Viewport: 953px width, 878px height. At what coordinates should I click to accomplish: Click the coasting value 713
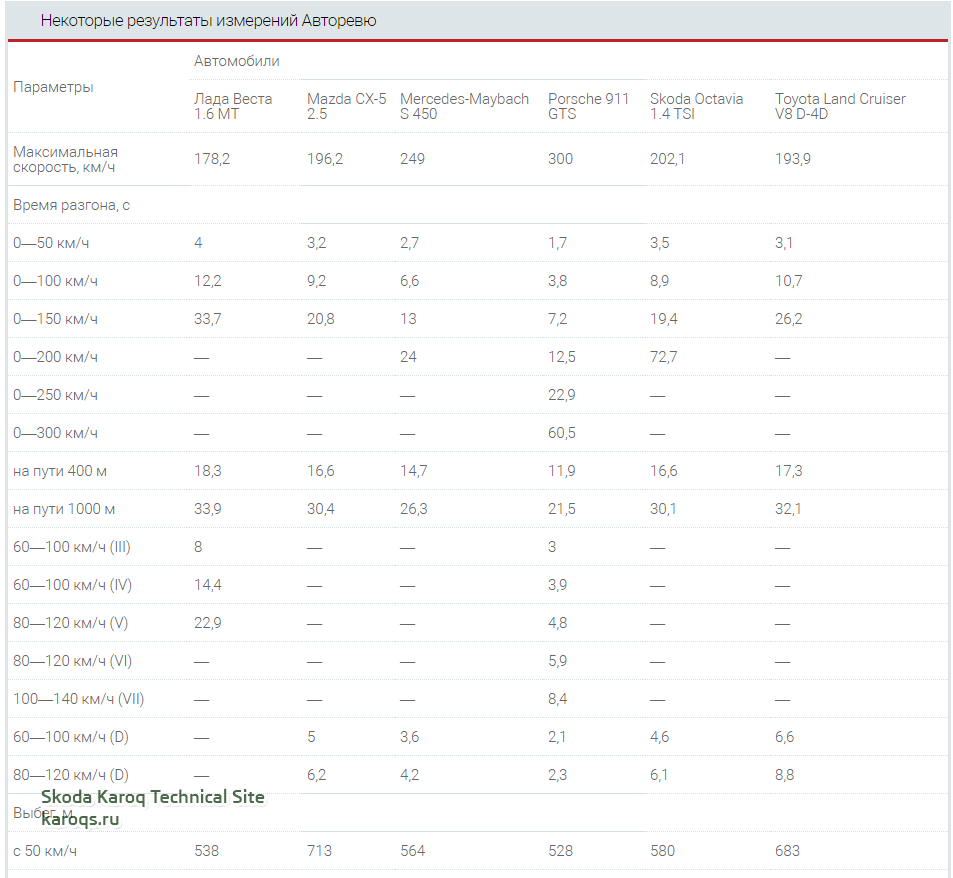[x=320, y=851]
